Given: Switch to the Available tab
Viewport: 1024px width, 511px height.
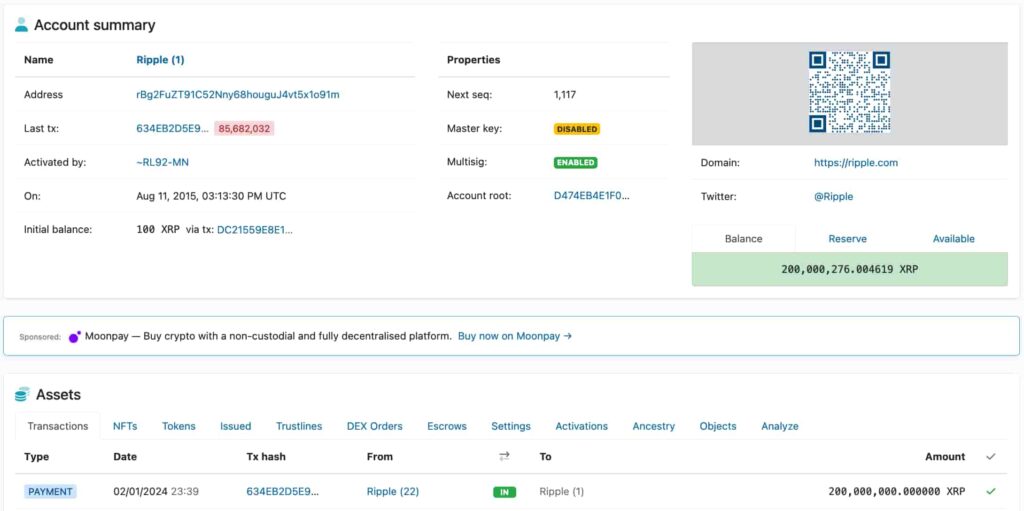Looking at the screenshot, I should coord(953,239).
